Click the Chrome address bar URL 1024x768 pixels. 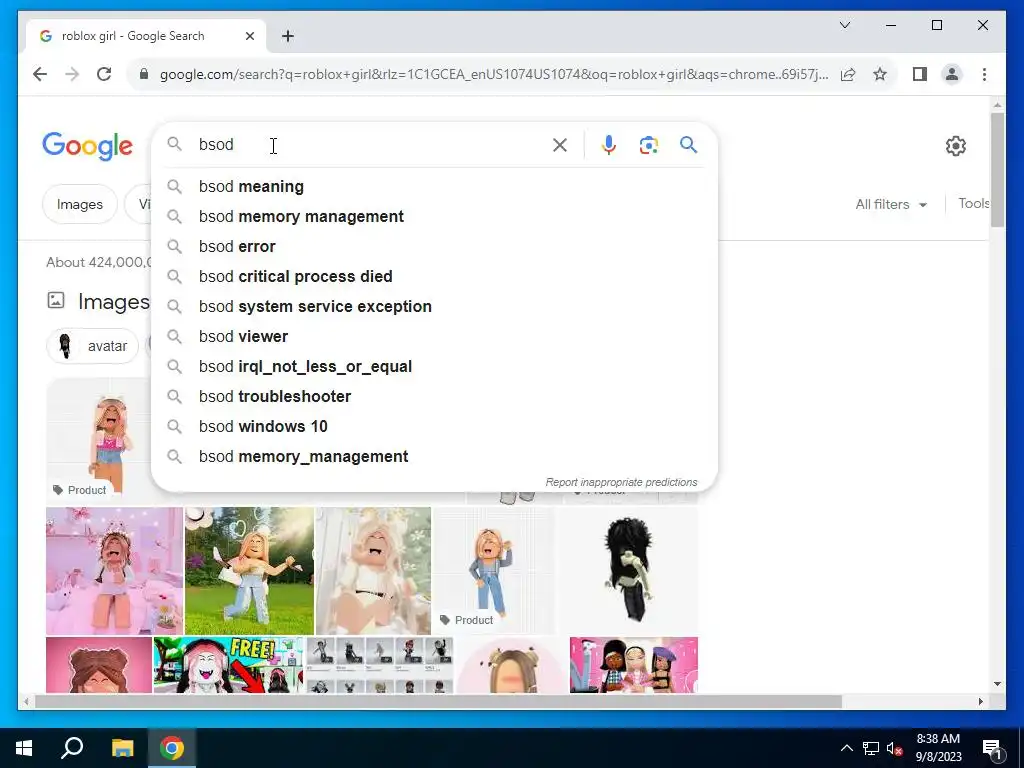[x=494, y=74]
